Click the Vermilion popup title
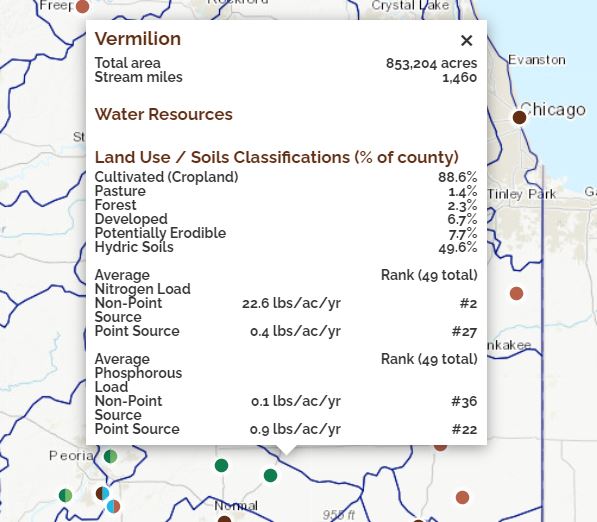 pos(138,39)
